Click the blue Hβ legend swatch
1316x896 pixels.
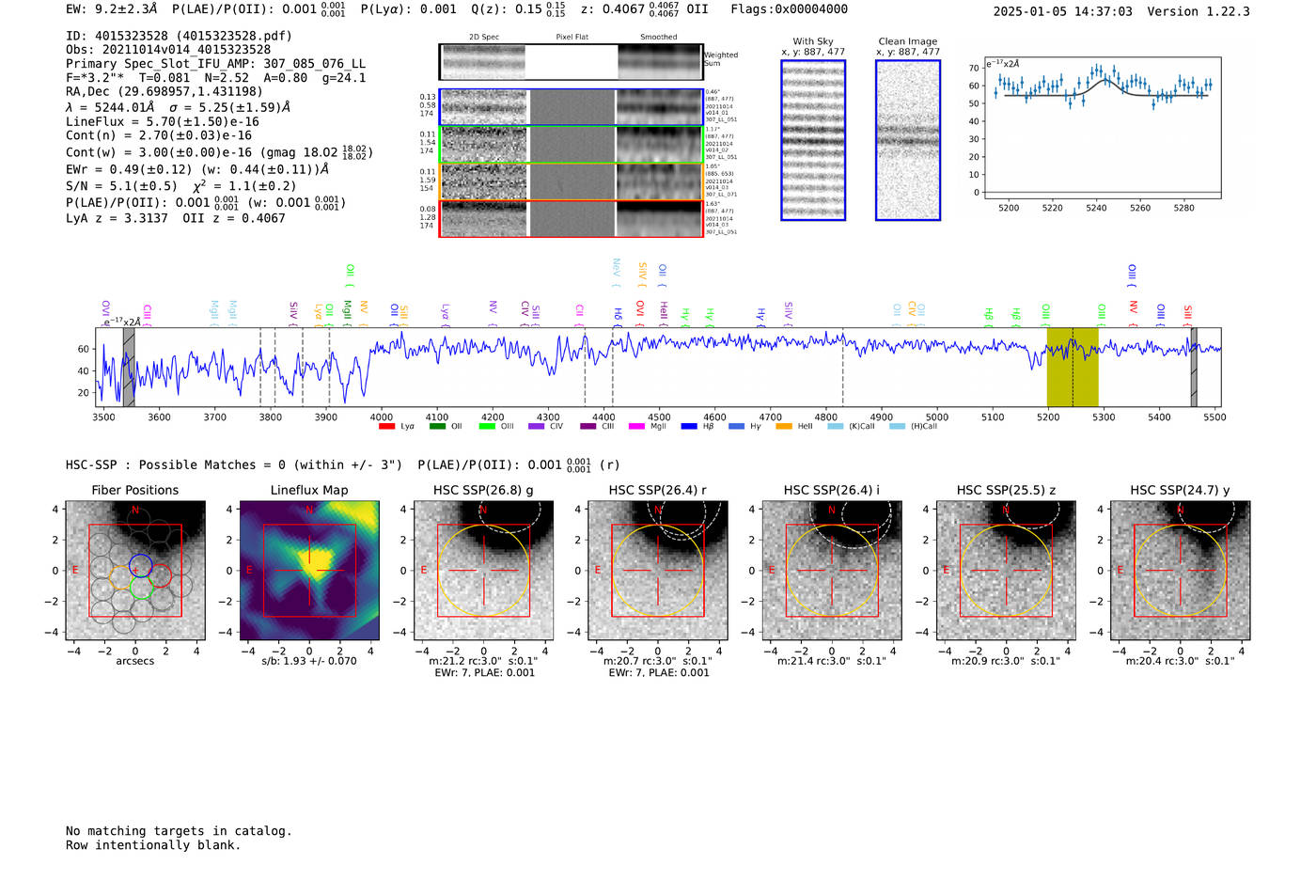(689, 427)
